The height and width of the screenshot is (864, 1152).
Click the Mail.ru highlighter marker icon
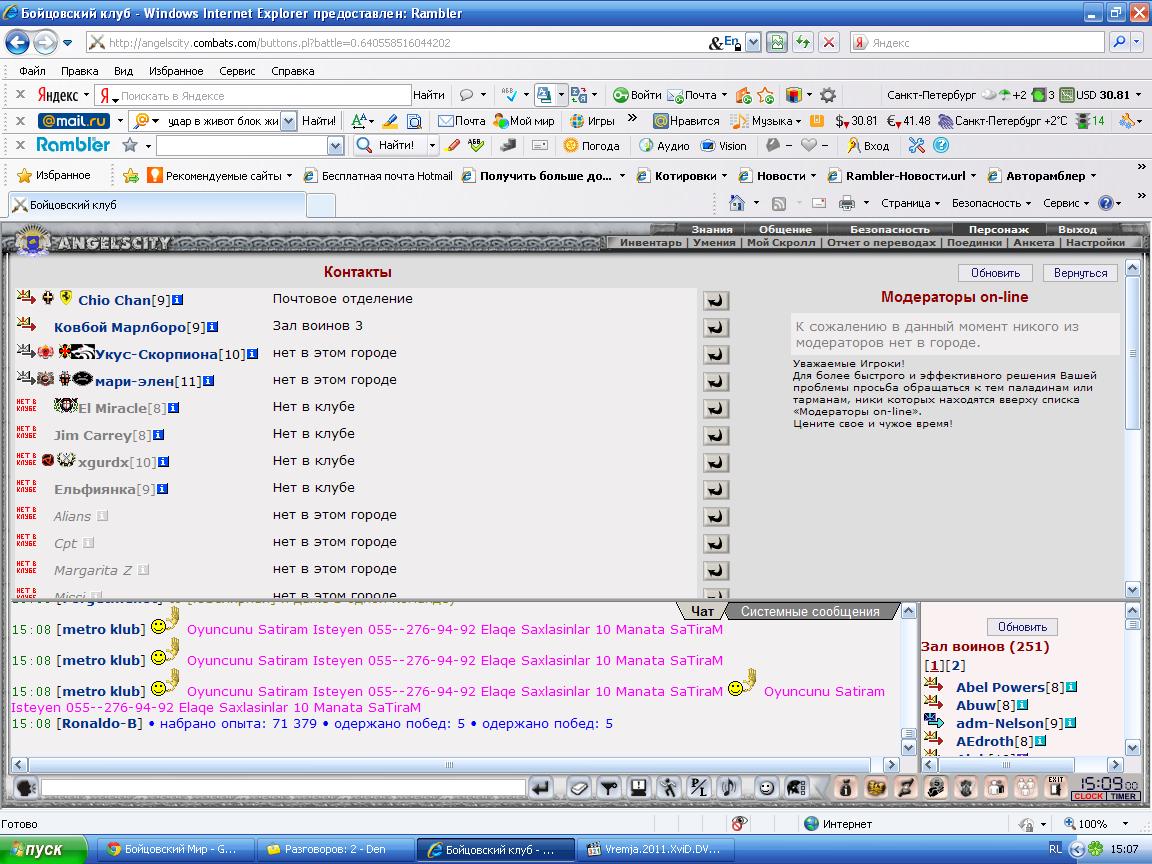[390, 120]
